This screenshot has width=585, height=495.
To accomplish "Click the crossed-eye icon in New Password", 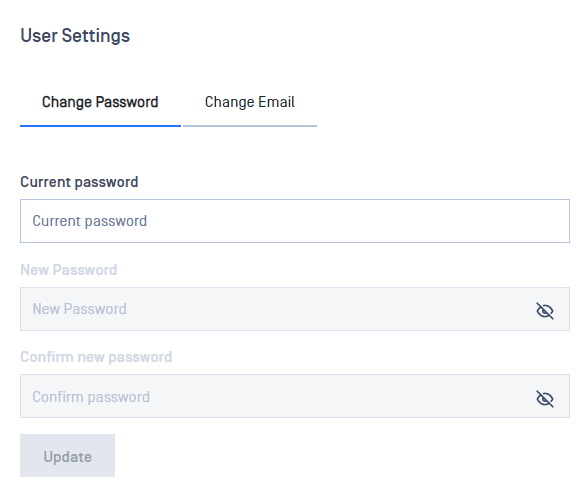I will click(545, 310).
